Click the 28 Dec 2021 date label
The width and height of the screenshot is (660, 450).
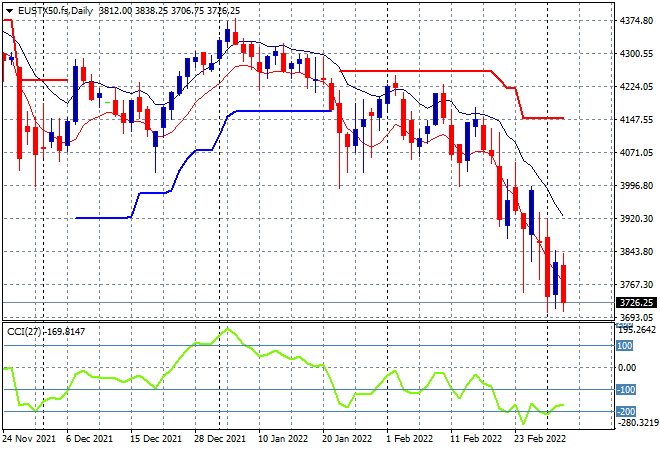coord(220,439)
